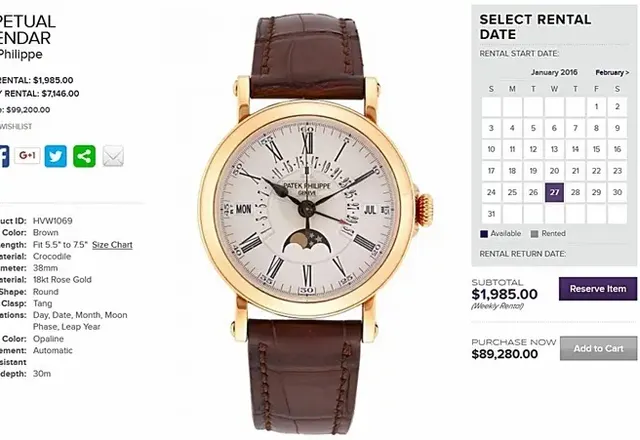Click January 31 date cell
This screenshot has width=640, height=440.
click(x=491, y=214)
